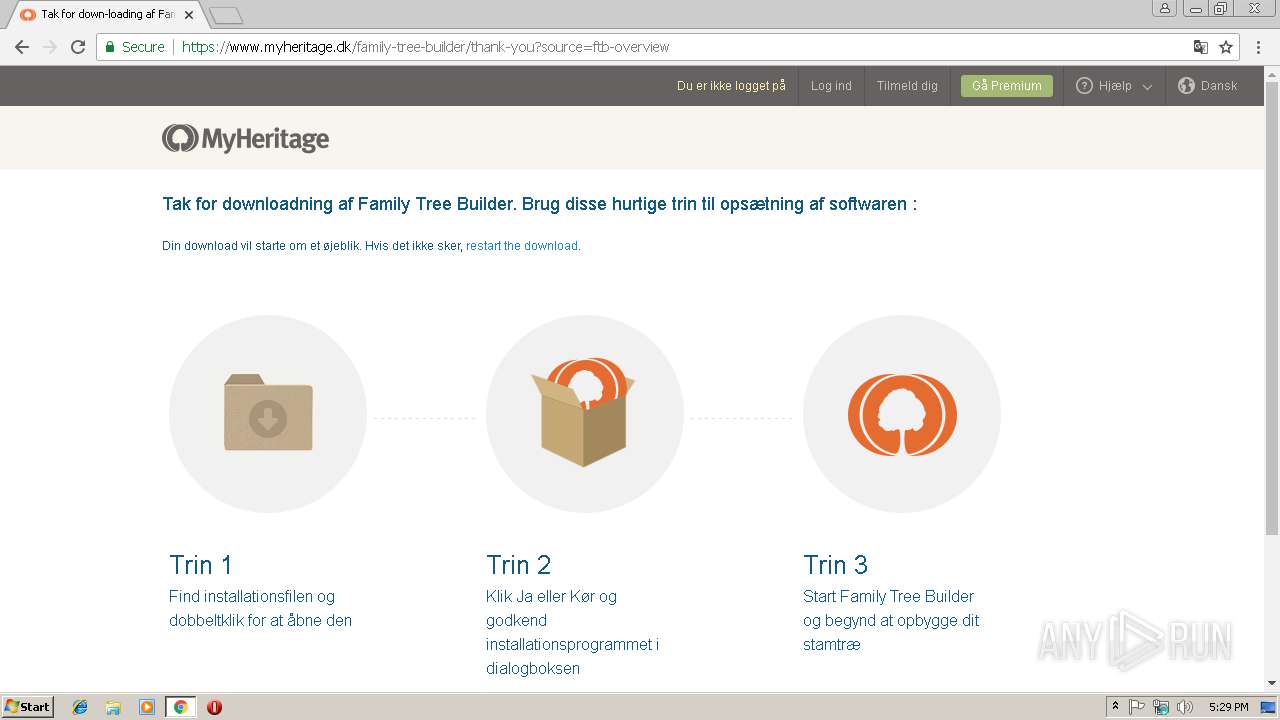Click the browser back arrow
This screenshot has width=1280, height=720.
[22, 47]
